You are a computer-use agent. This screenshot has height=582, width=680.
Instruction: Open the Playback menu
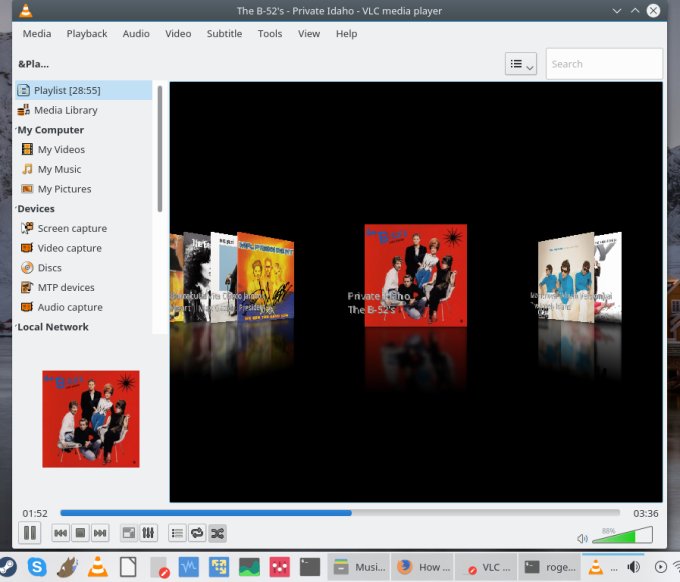(87, 33)
